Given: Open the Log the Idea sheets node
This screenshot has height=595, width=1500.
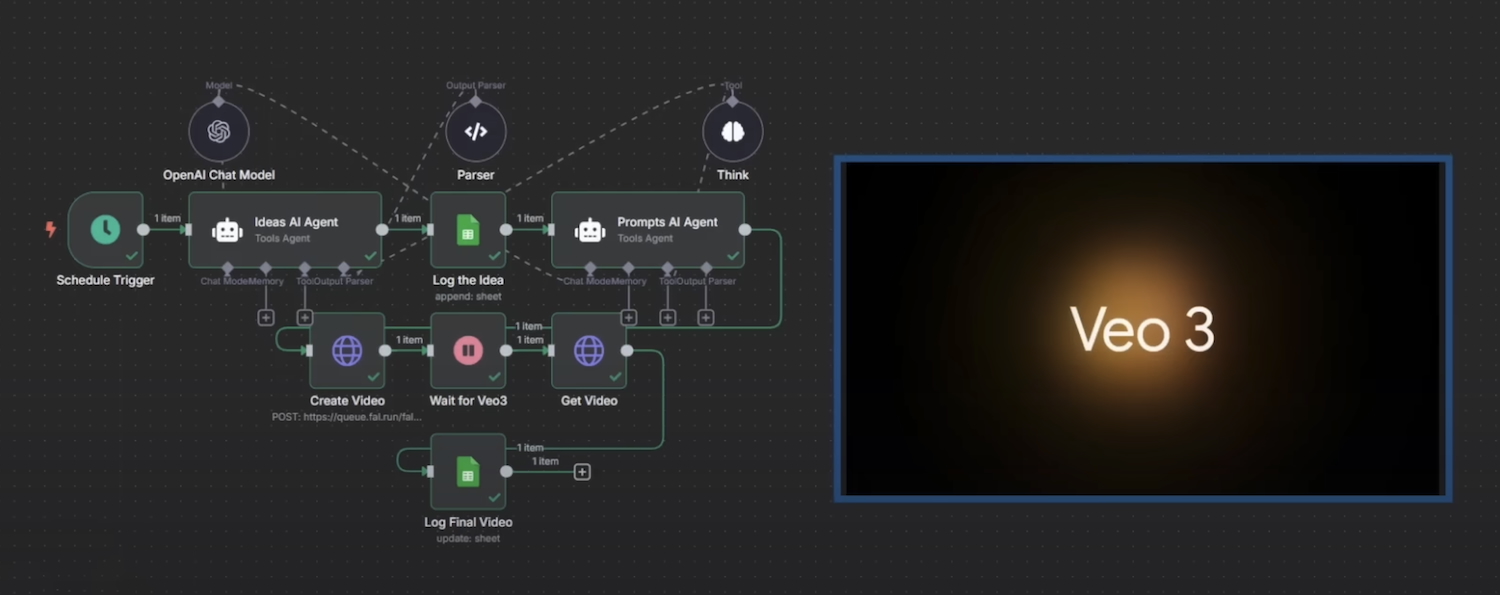Looking at the screenshot, I should [x=468, y=230].
